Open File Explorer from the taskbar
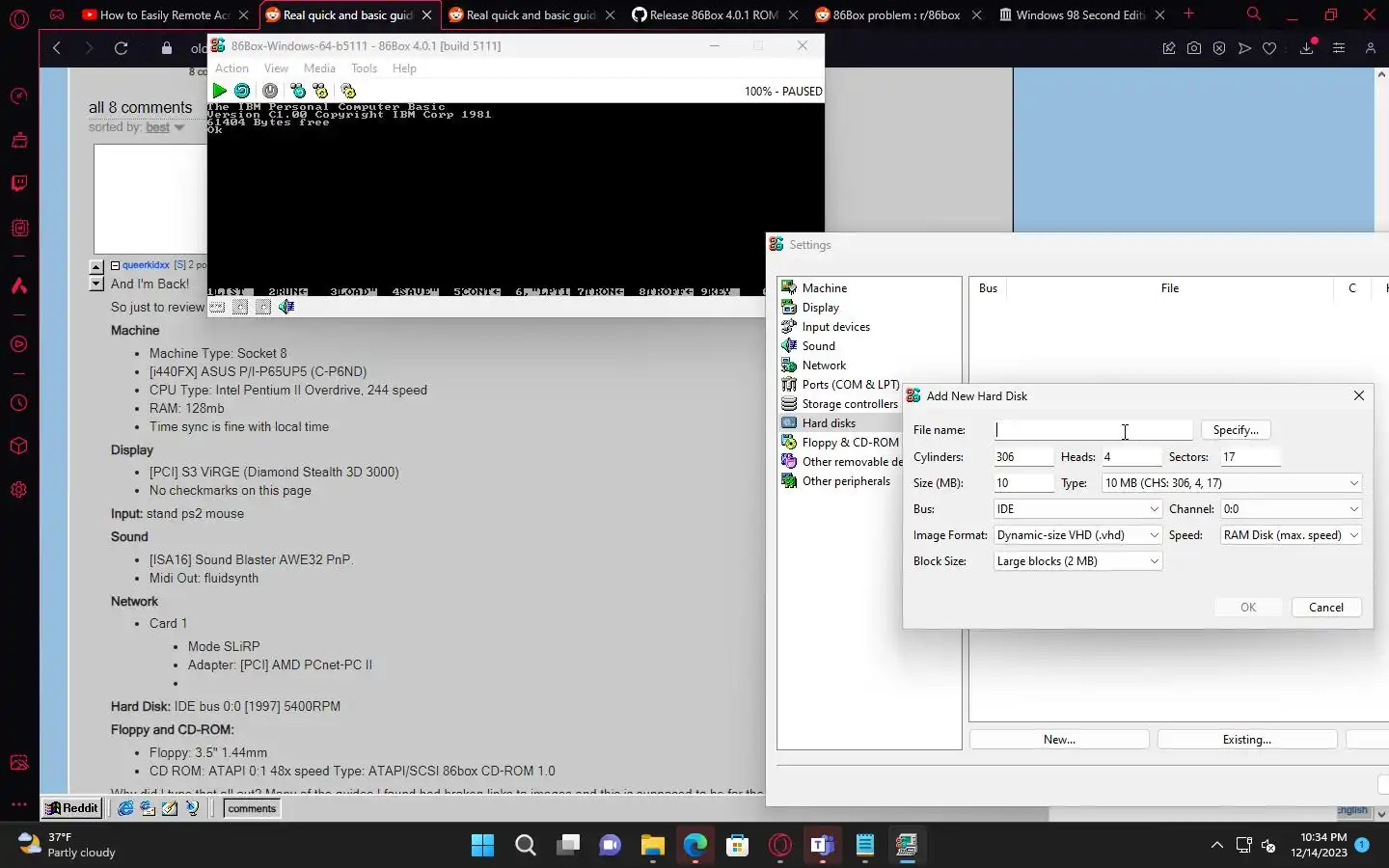1389x868 pixels. pos(652,846)
